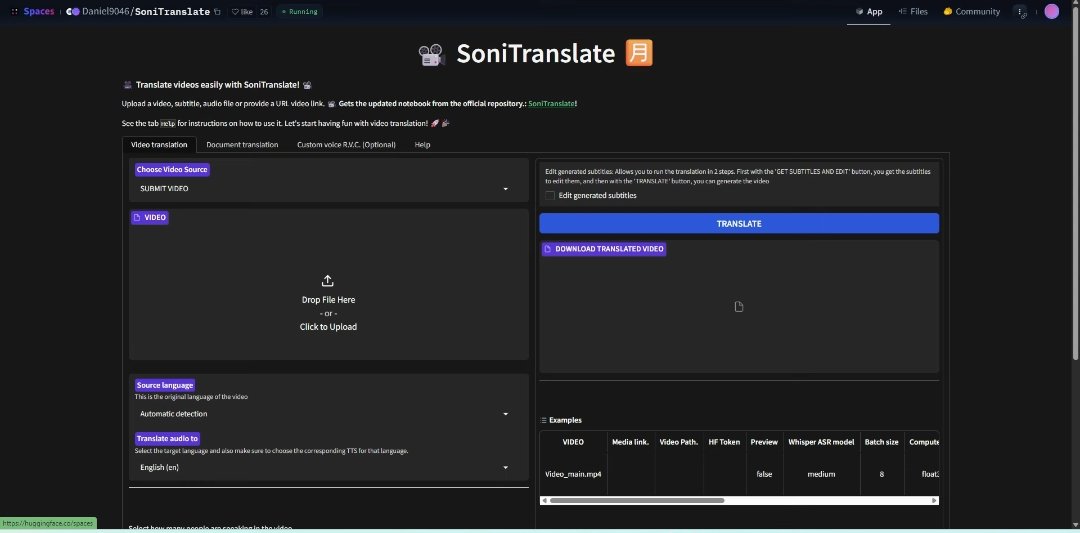Select the Document translation tab
This screenshot has height=533, width=1080.
coord(242,145)
